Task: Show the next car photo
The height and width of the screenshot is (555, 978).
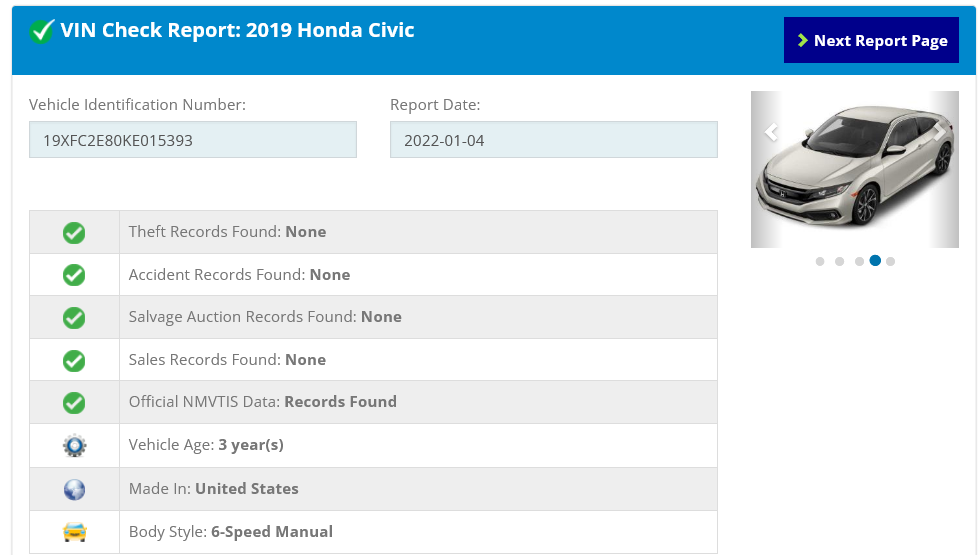Action: (x=939, y=132)
